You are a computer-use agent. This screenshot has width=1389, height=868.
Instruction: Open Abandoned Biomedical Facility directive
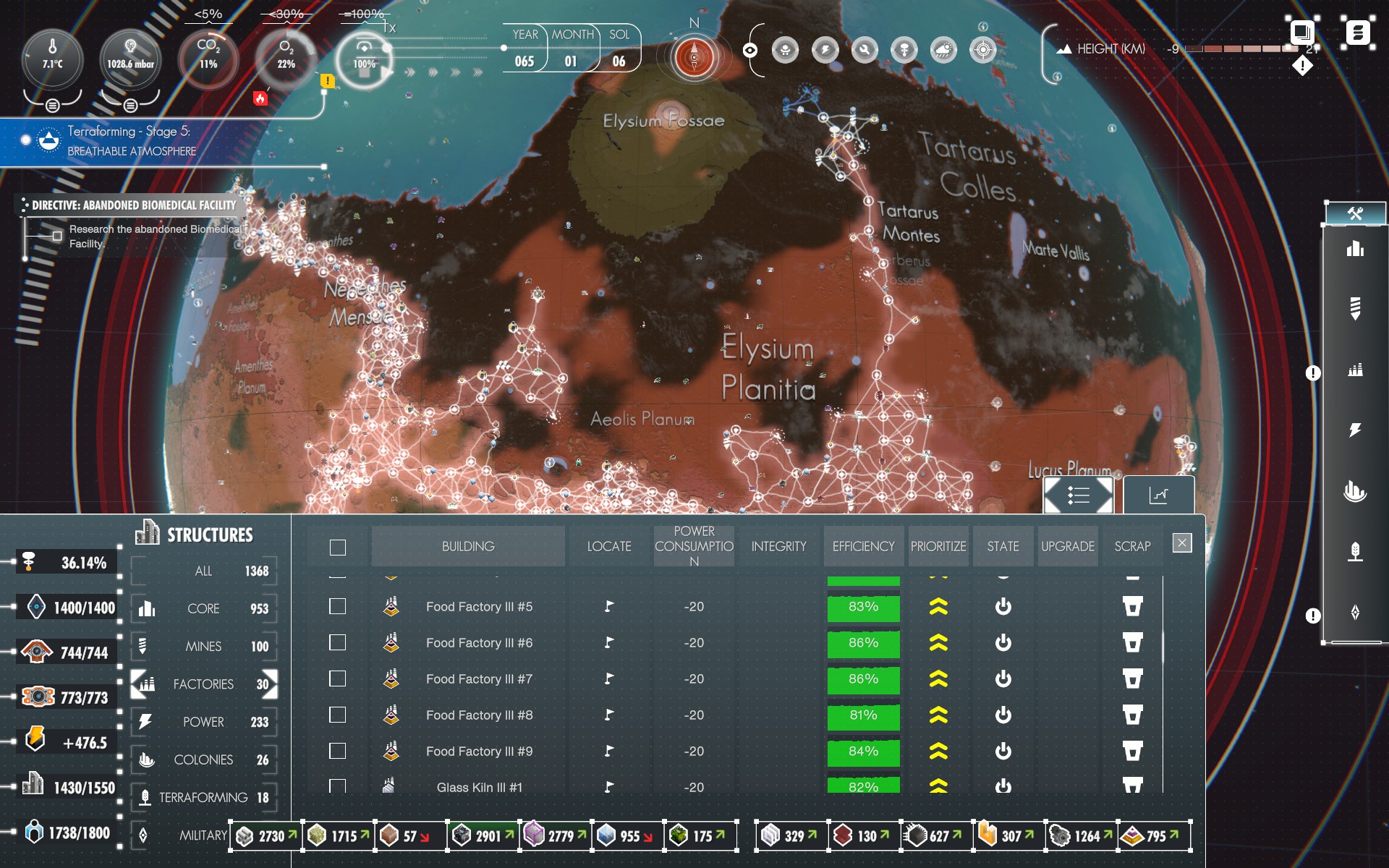click(x=134, y=205)
